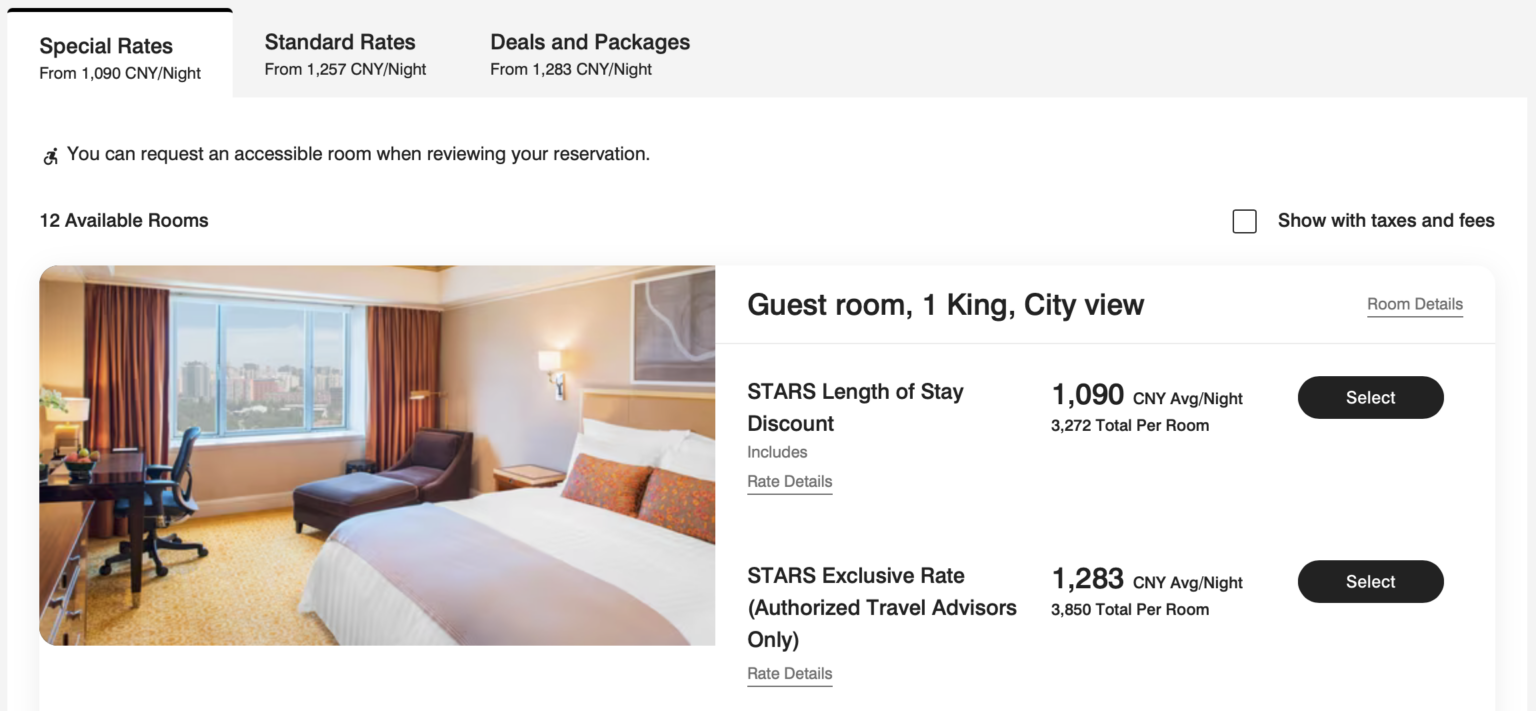Select the STARS Length of Stay Discount rate
This screenshot has width=1536, height=711.
1370,397
